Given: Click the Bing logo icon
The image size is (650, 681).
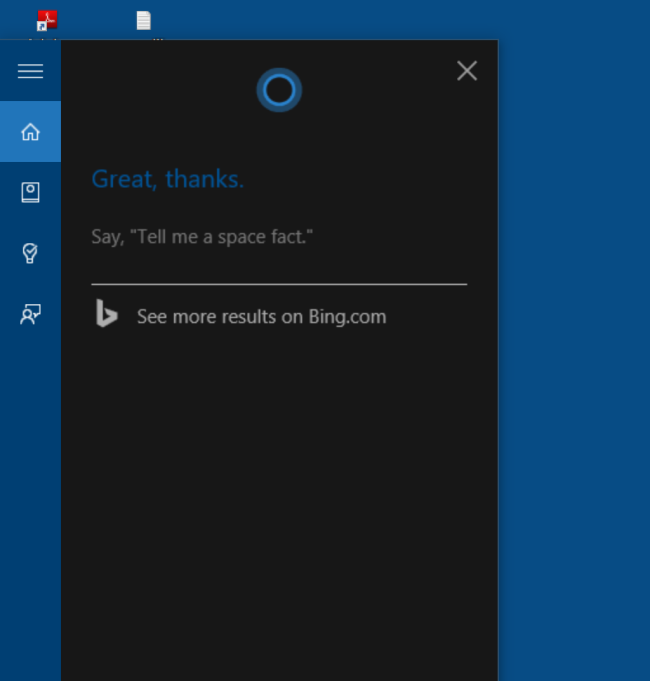Looking at the screenshot, I should click(x=106, y=313).
